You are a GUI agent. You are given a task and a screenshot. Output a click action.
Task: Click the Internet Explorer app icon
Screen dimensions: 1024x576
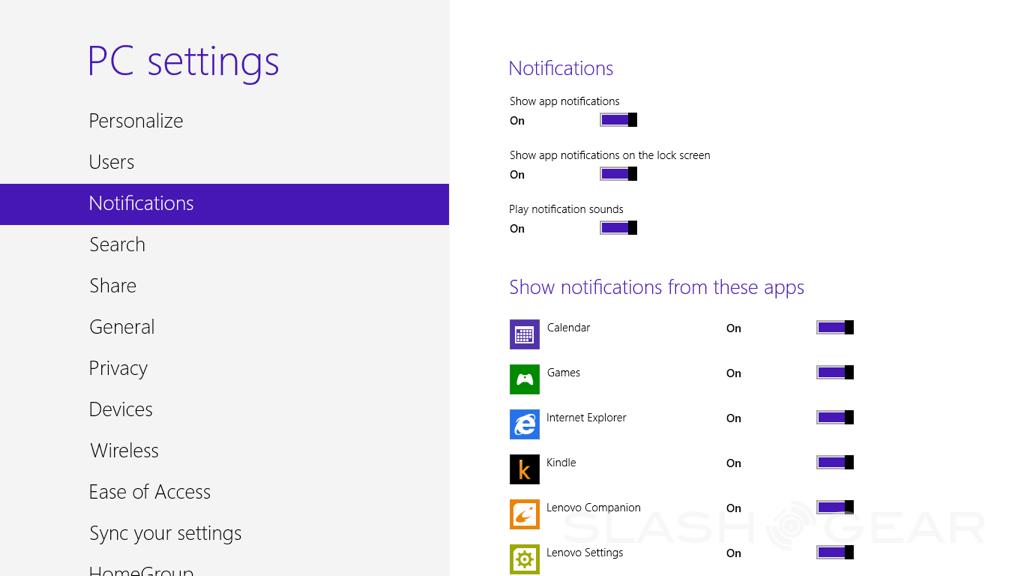524,424
